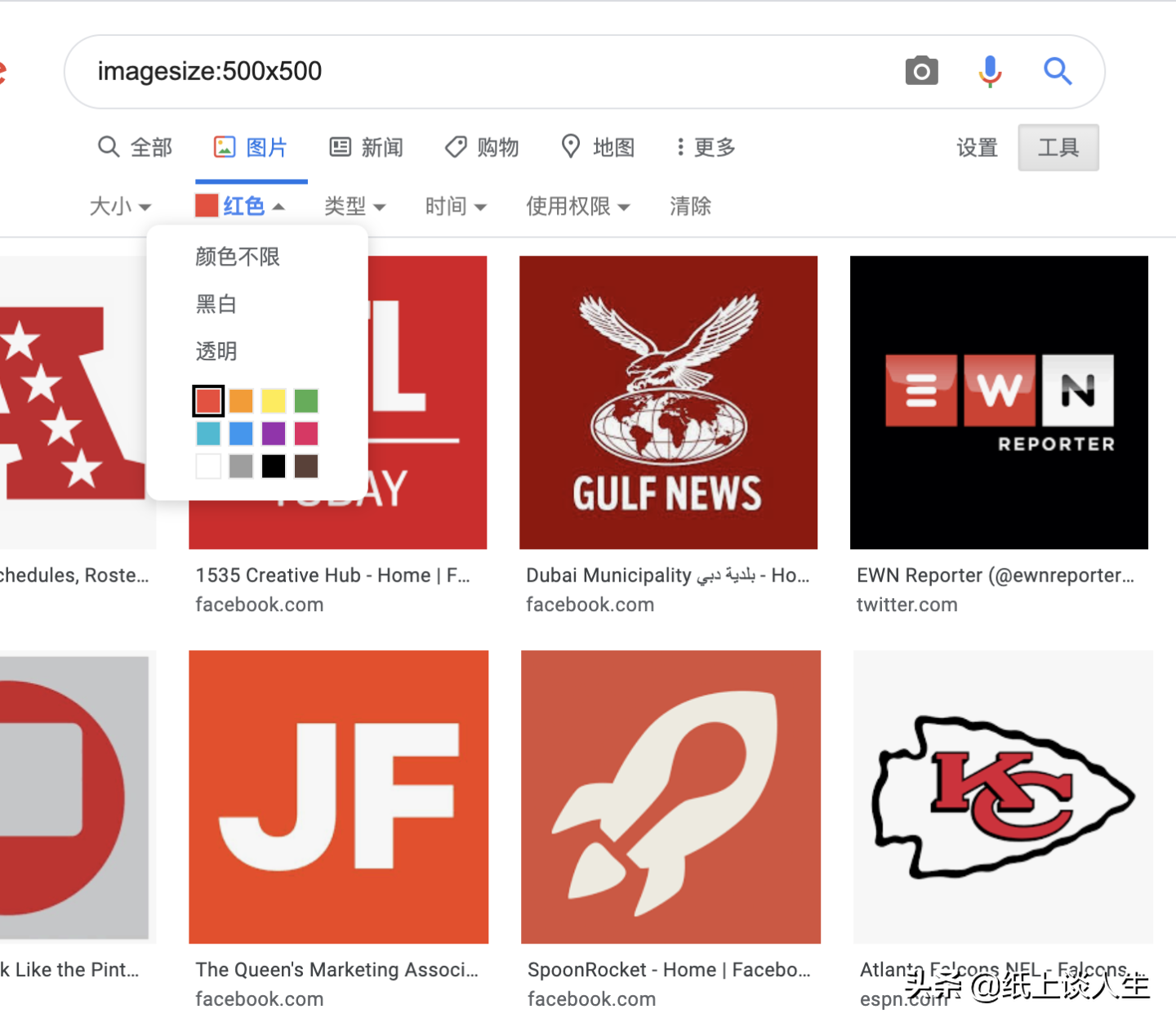This screenshot has width=1176, height=1027.
Task: Expand the 类型 type filter dropdown
Action: coord(354,206)
